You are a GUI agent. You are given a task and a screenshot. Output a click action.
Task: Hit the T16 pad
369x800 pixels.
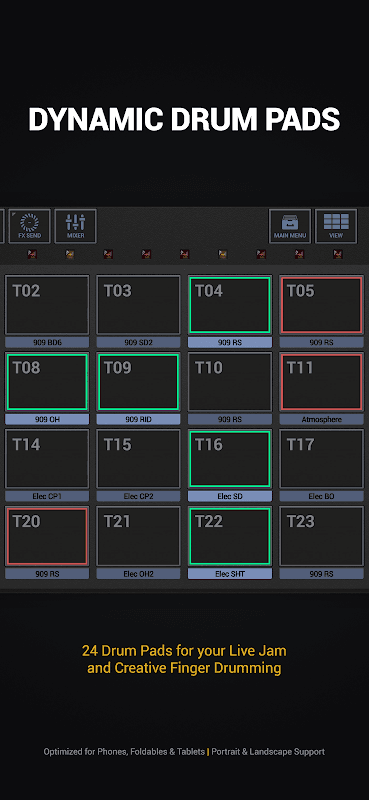[x=230, y=459]
